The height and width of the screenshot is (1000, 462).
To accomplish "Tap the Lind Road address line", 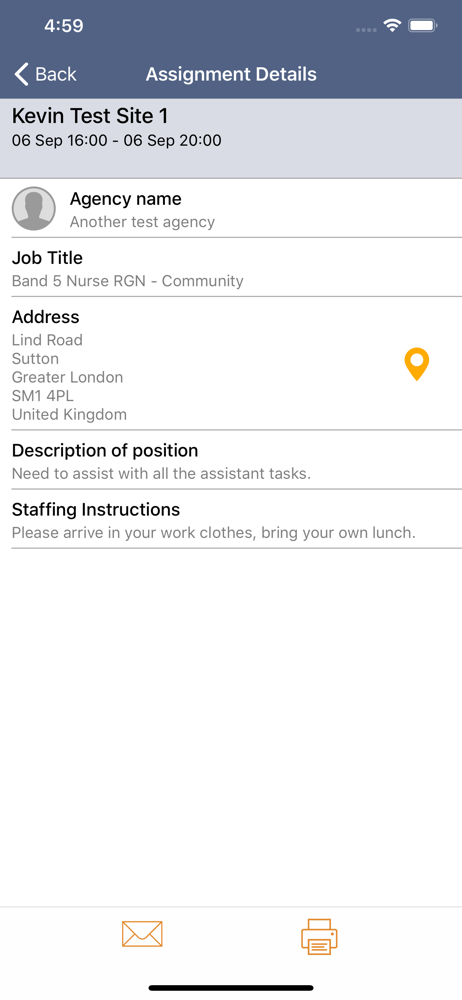I will click(x=47, y=340).
